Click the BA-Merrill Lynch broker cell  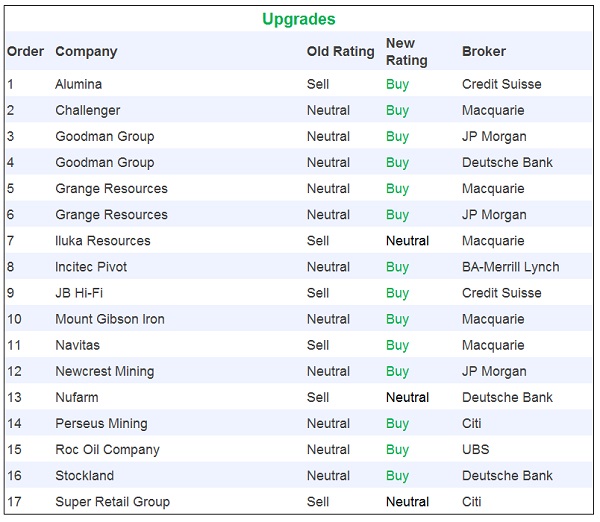(510, 267)
